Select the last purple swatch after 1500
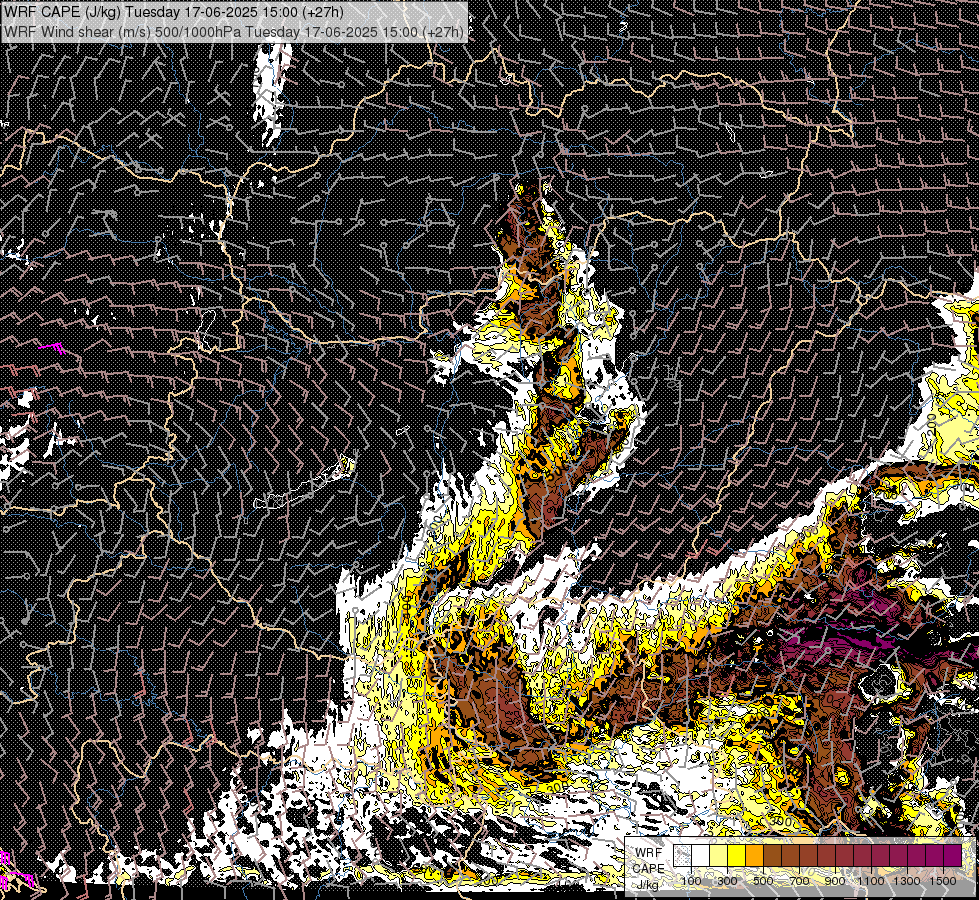Viewport: 979px width, 900px height. [953, 855]
